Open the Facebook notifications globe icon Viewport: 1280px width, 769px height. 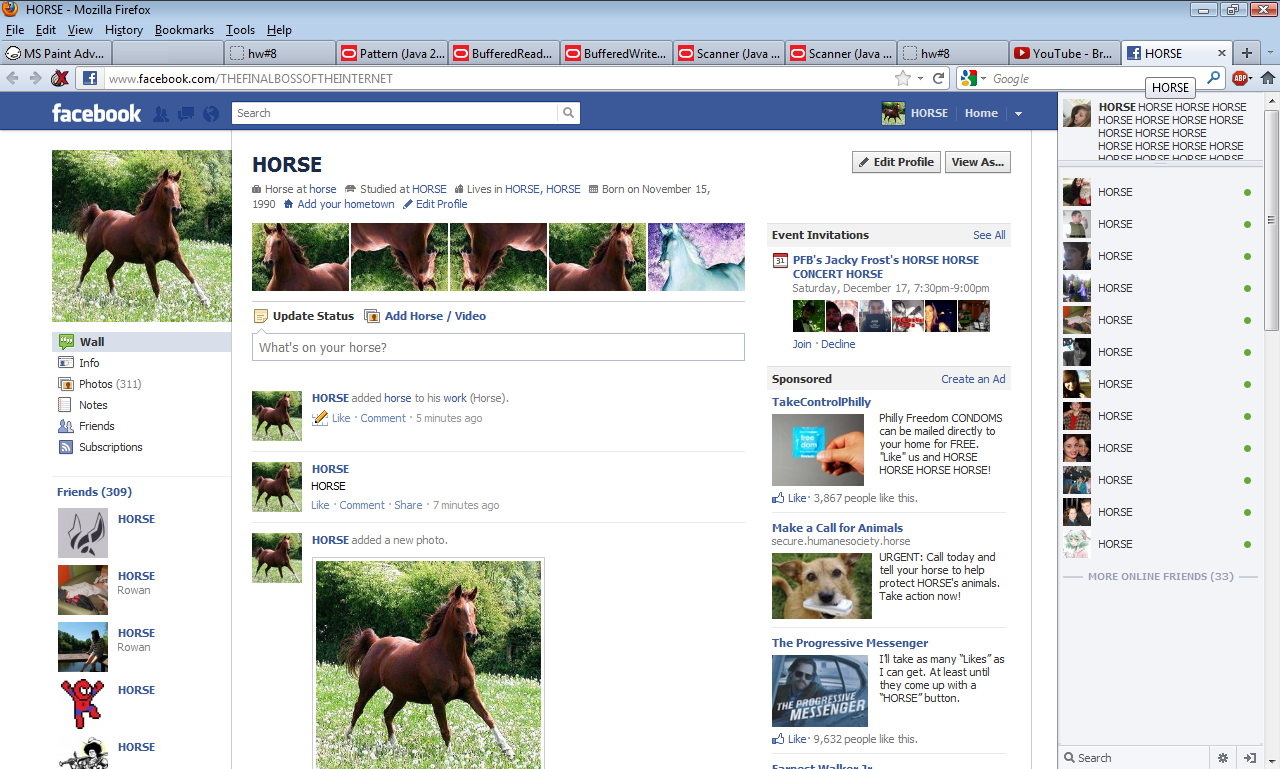tap(210, 114)
